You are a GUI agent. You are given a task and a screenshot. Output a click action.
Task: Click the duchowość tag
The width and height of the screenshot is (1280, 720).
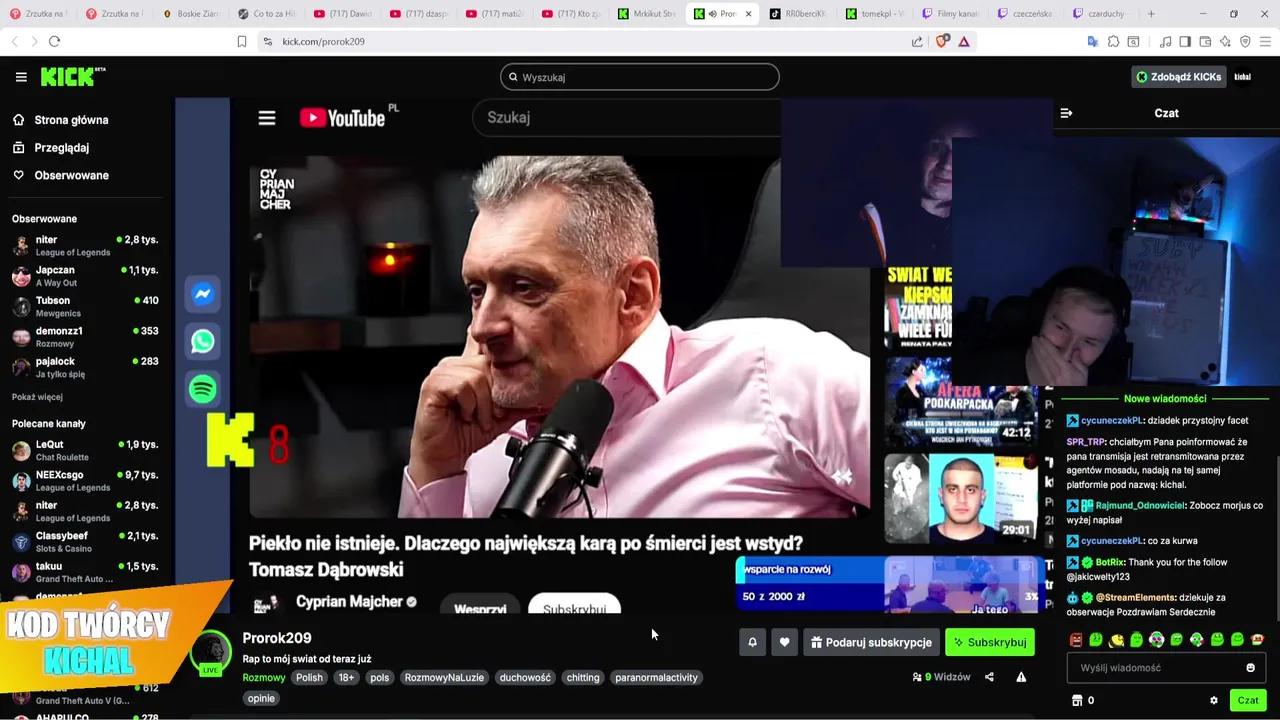pyautogui.click(x=525, y=677)
